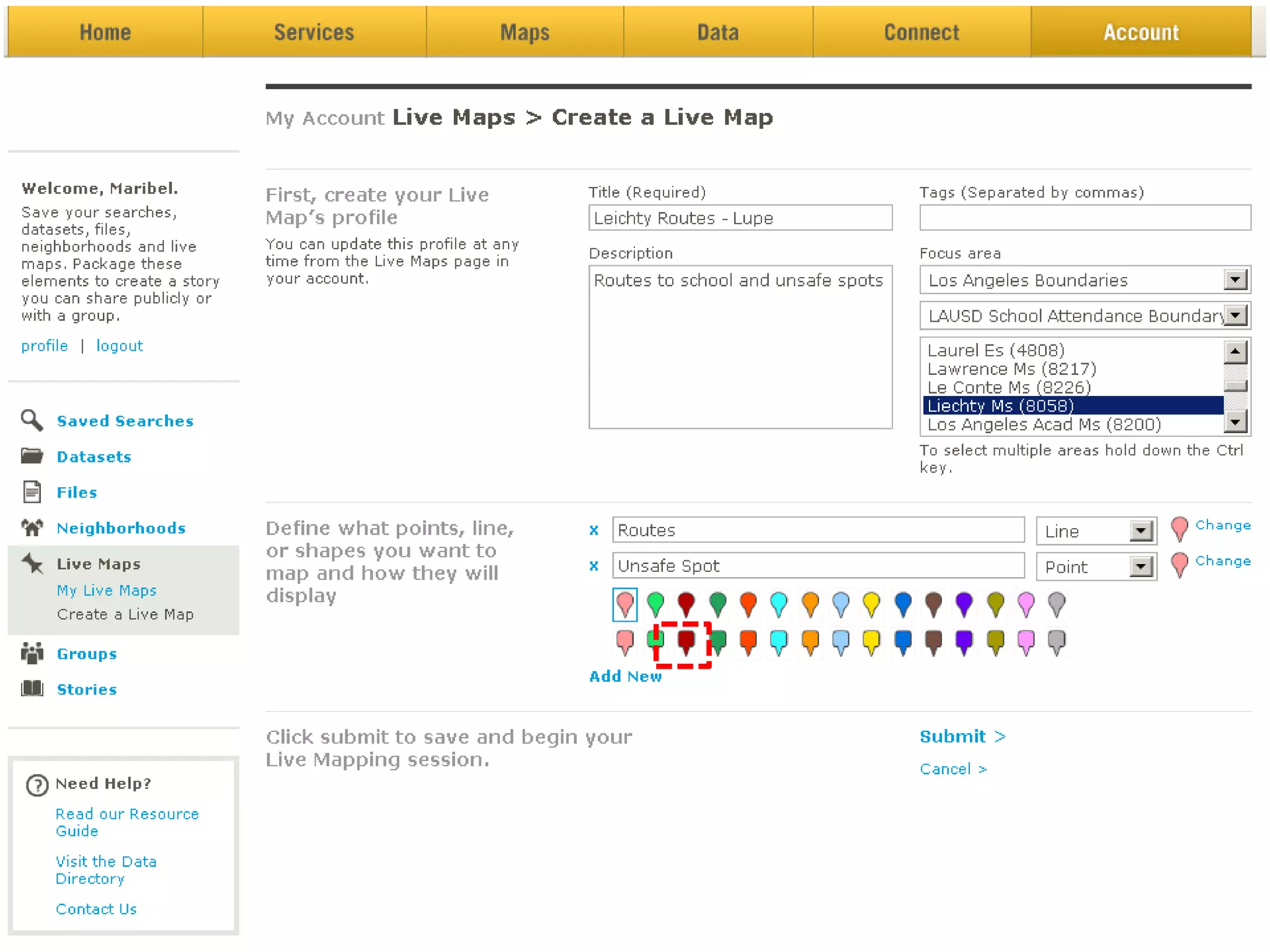Pick the brown round pin marker
Screen dimensions: 1270x952
tap(934, 604)
